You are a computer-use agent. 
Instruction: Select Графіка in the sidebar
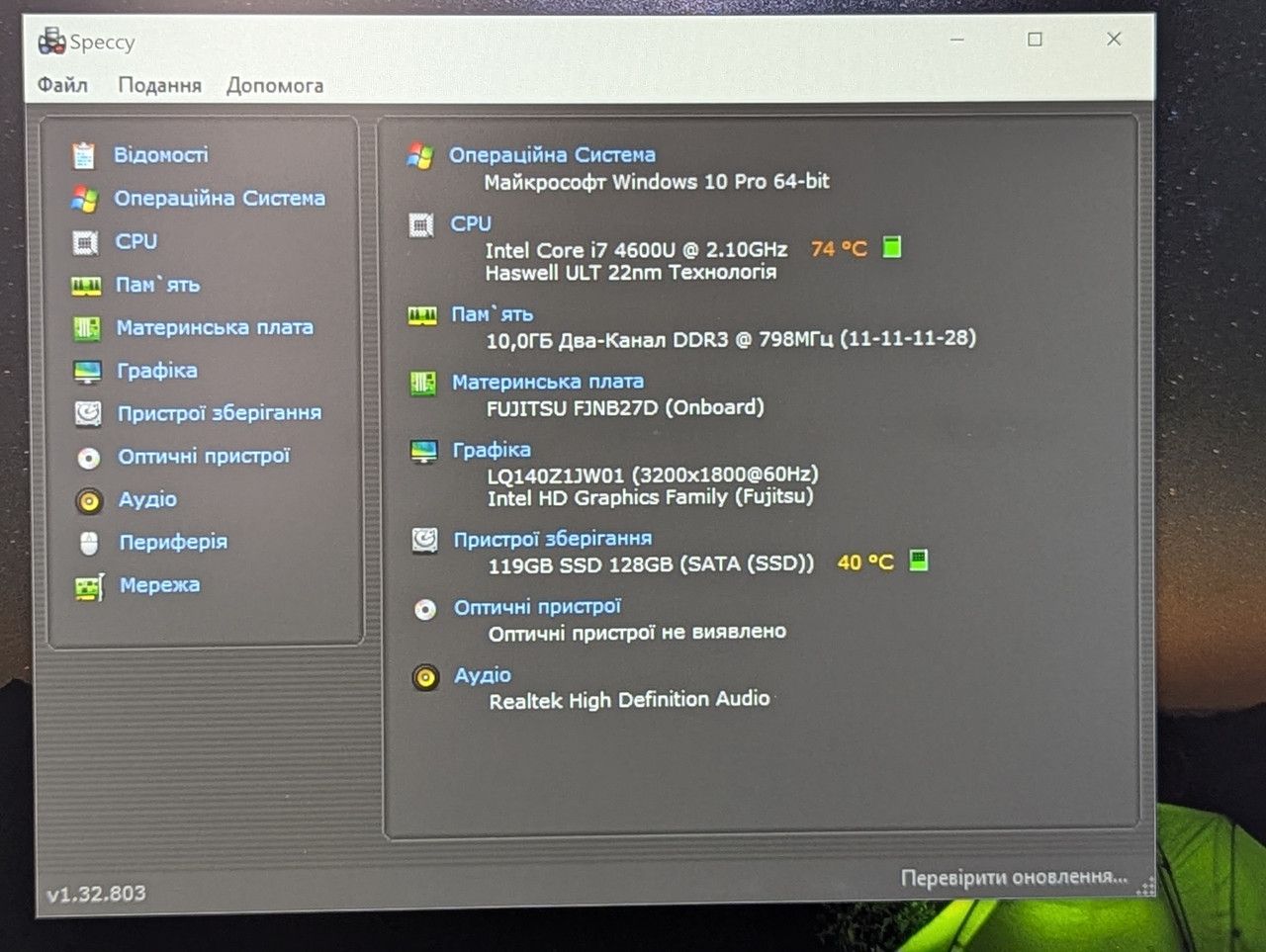pyautogui.click(x=157, y=371)
